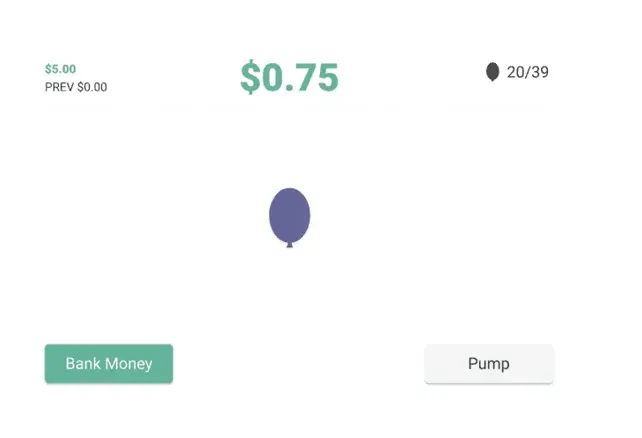Click the Bank Money button

[x=109, y=363]
